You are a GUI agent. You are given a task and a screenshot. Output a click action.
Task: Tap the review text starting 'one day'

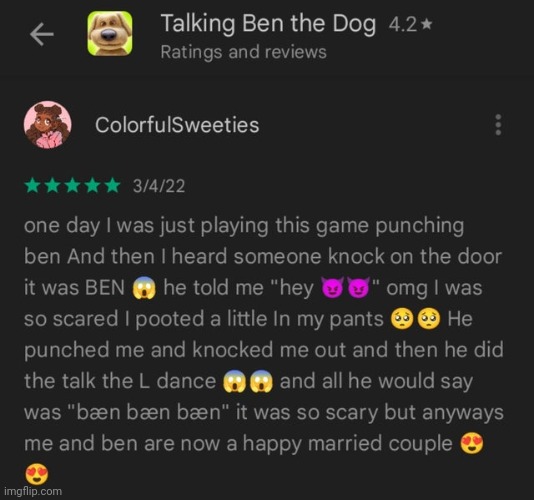pos(264,349)
